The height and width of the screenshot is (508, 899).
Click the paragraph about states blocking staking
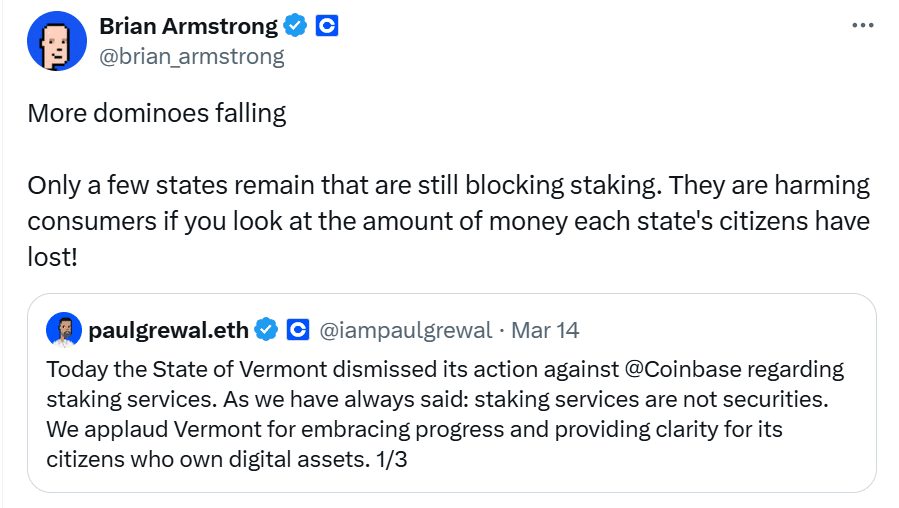448,219
